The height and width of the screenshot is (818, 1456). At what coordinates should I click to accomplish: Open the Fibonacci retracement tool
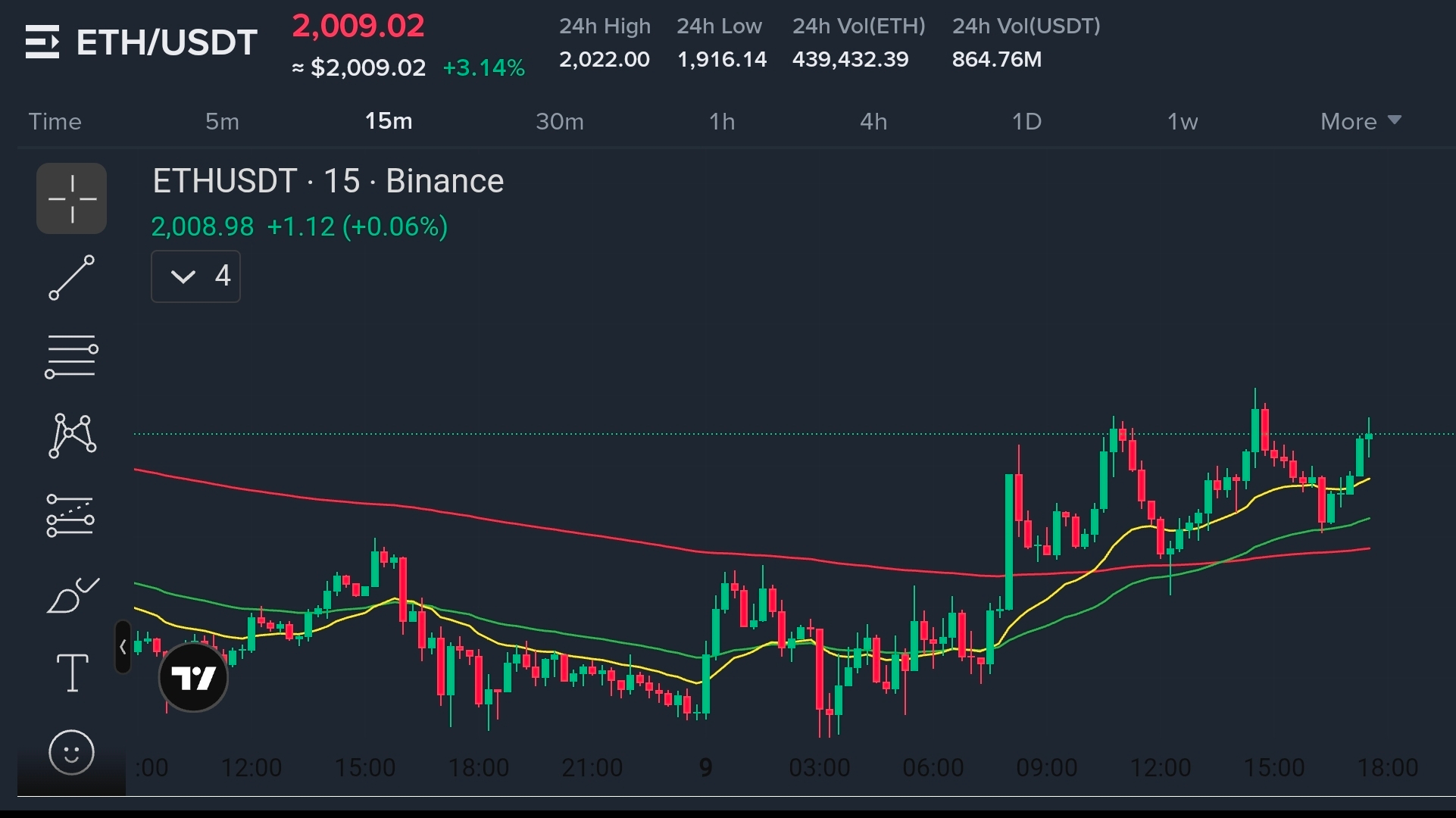(72, 357)
